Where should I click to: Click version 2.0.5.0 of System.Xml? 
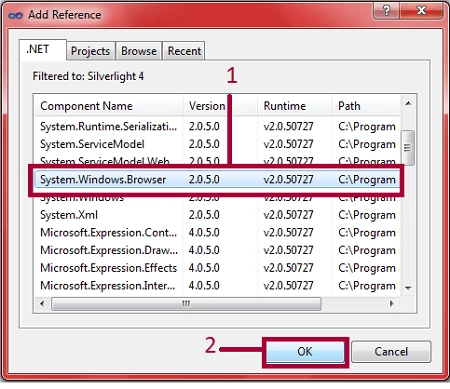204,215
